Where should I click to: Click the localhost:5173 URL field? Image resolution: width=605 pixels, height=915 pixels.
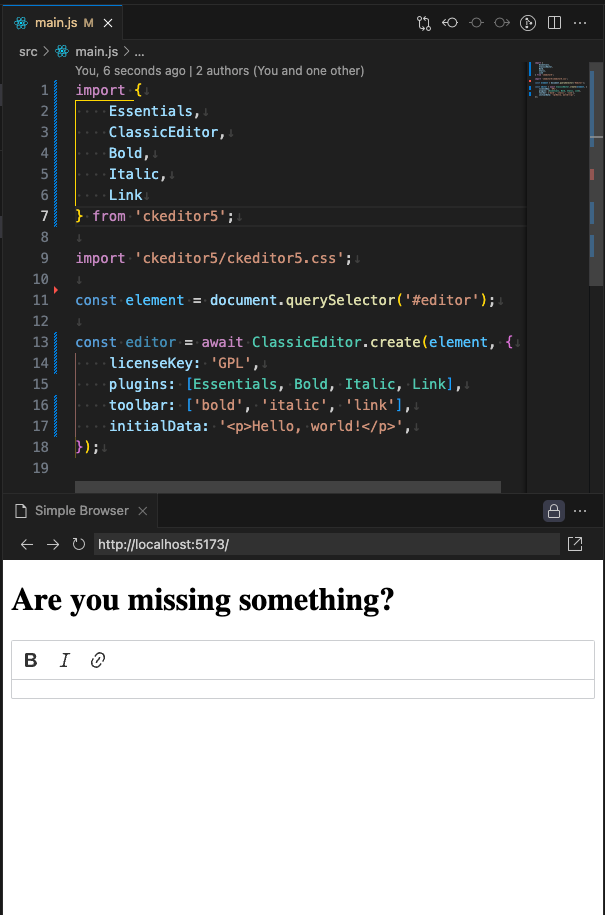coord(325,544)
